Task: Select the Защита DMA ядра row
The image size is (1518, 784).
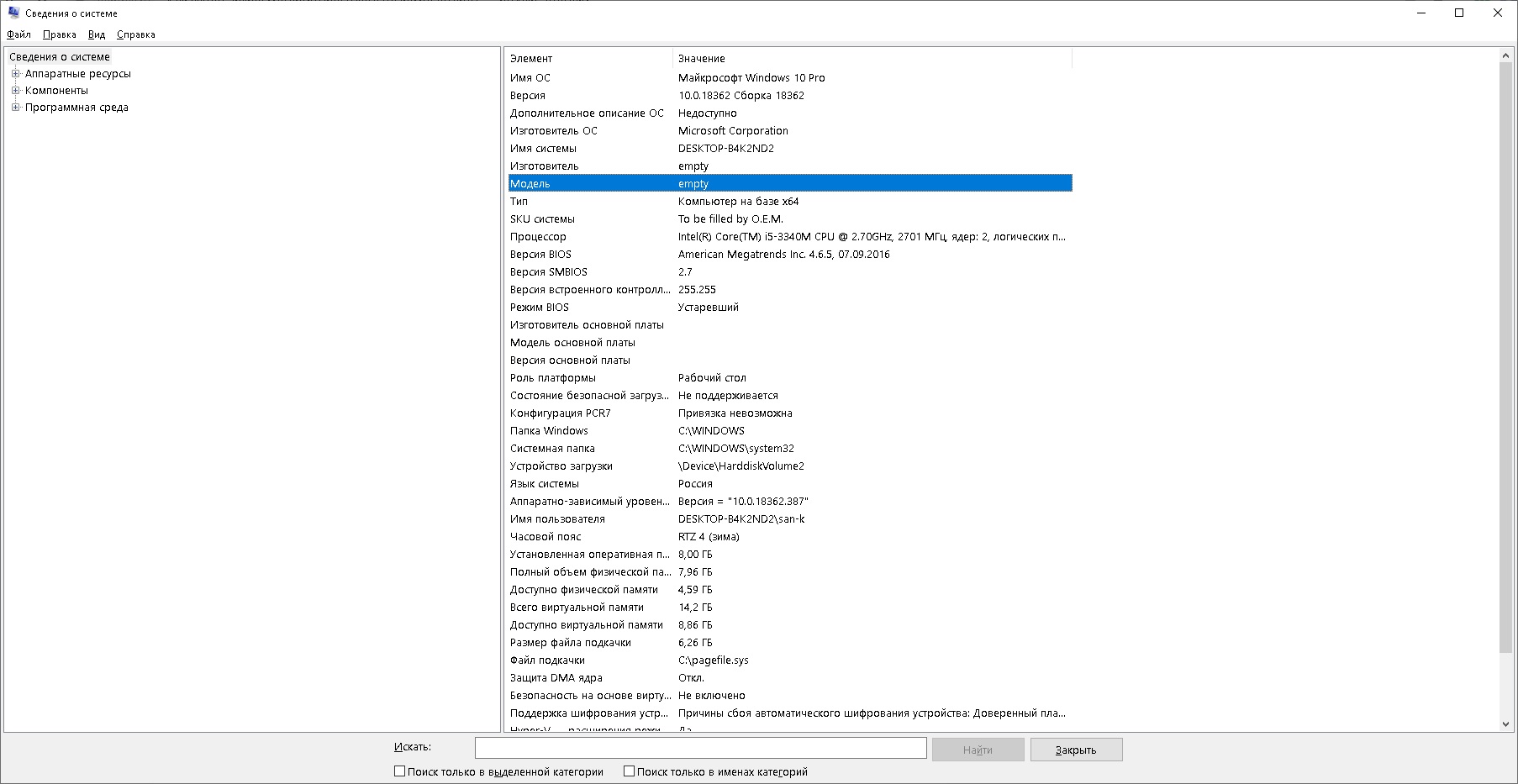Action: click(x=790, y=677)
